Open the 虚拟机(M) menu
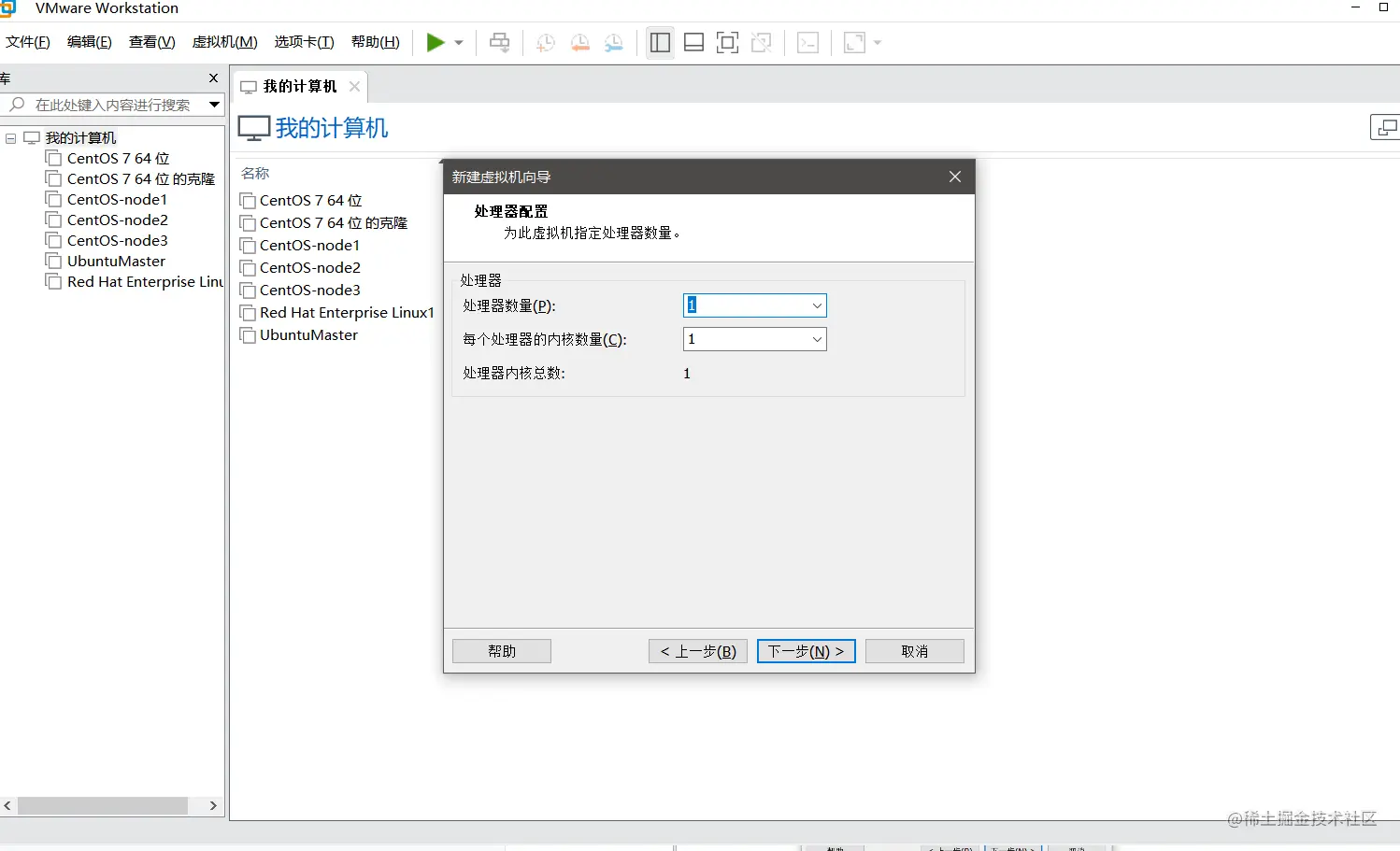1400x851 pixels. tap(225, 42)
